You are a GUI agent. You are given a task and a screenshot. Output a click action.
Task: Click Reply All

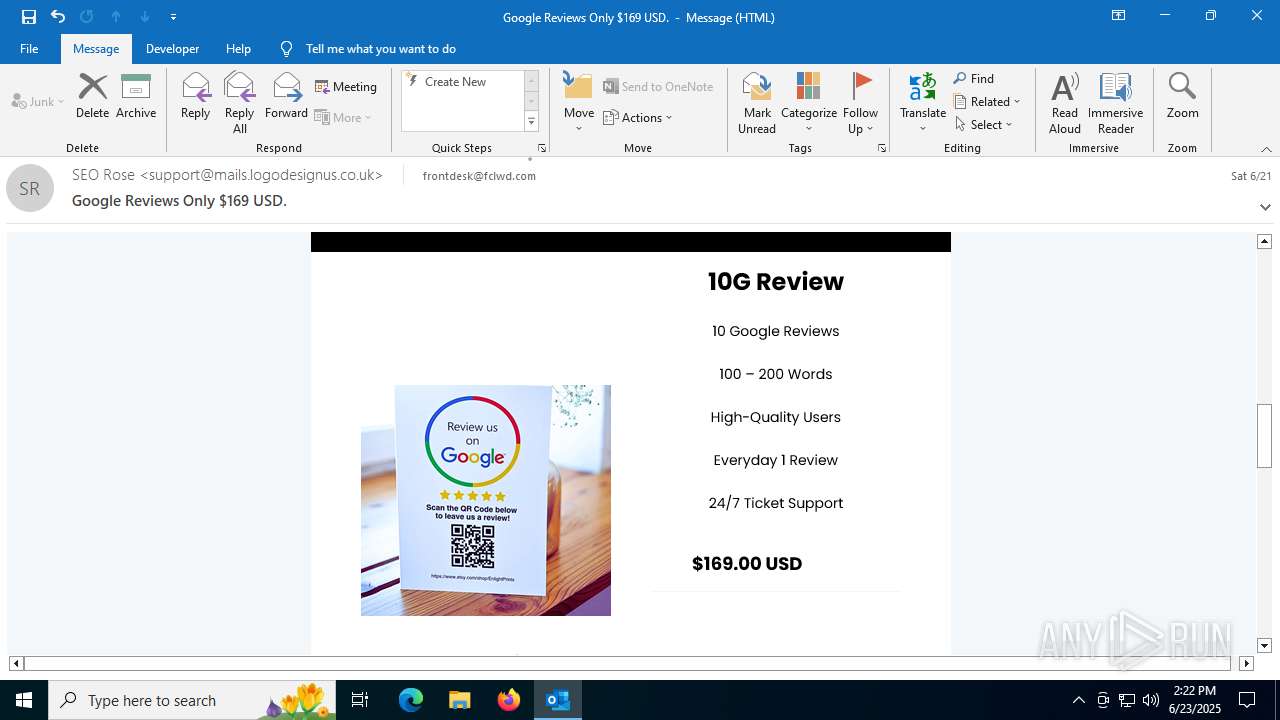(x=239, y=103)
